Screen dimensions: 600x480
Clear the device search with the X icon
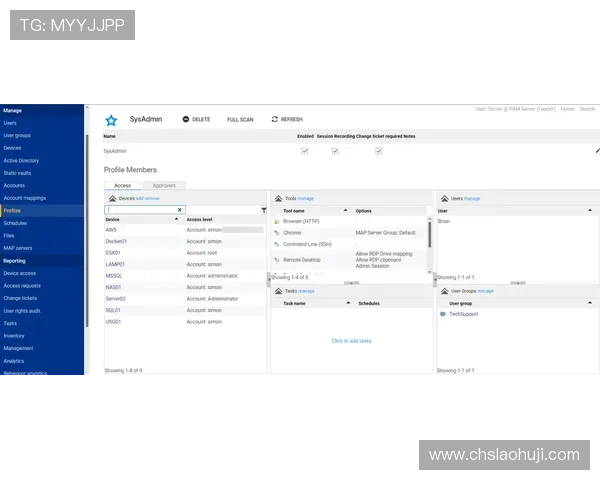[x=180, y=210]
